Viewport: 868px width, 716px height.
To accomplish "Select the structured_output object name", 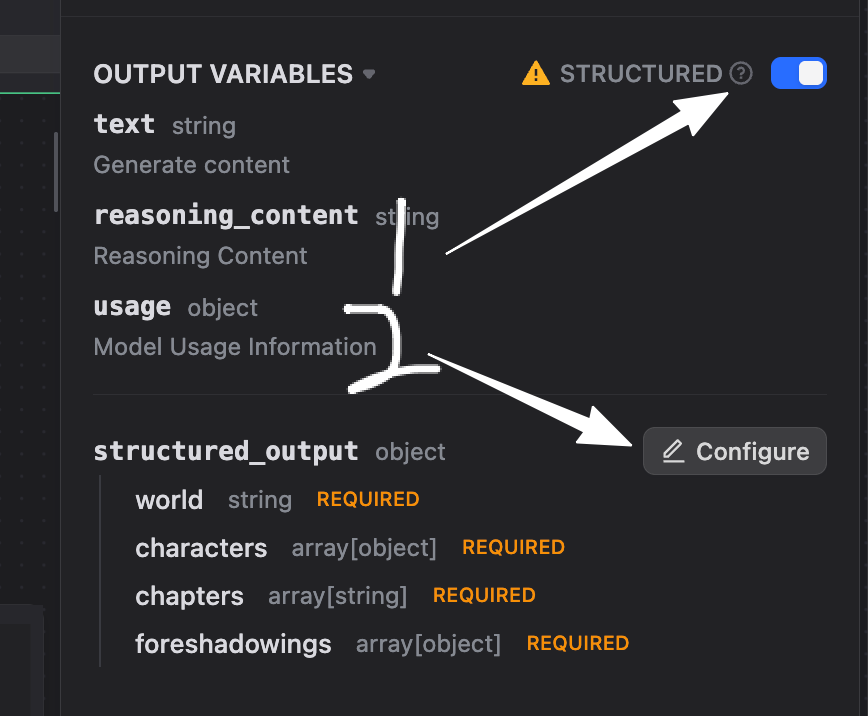I will pyautogui.click(x=226, y=451).
